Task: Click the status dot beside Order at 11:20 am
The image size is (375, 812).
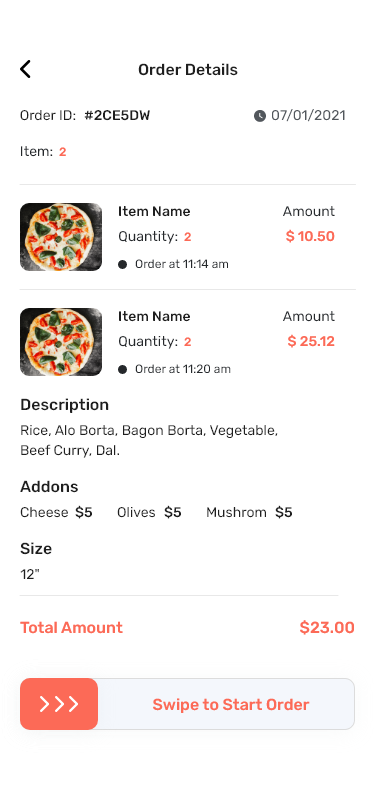Action: click(x=123, y=369)
